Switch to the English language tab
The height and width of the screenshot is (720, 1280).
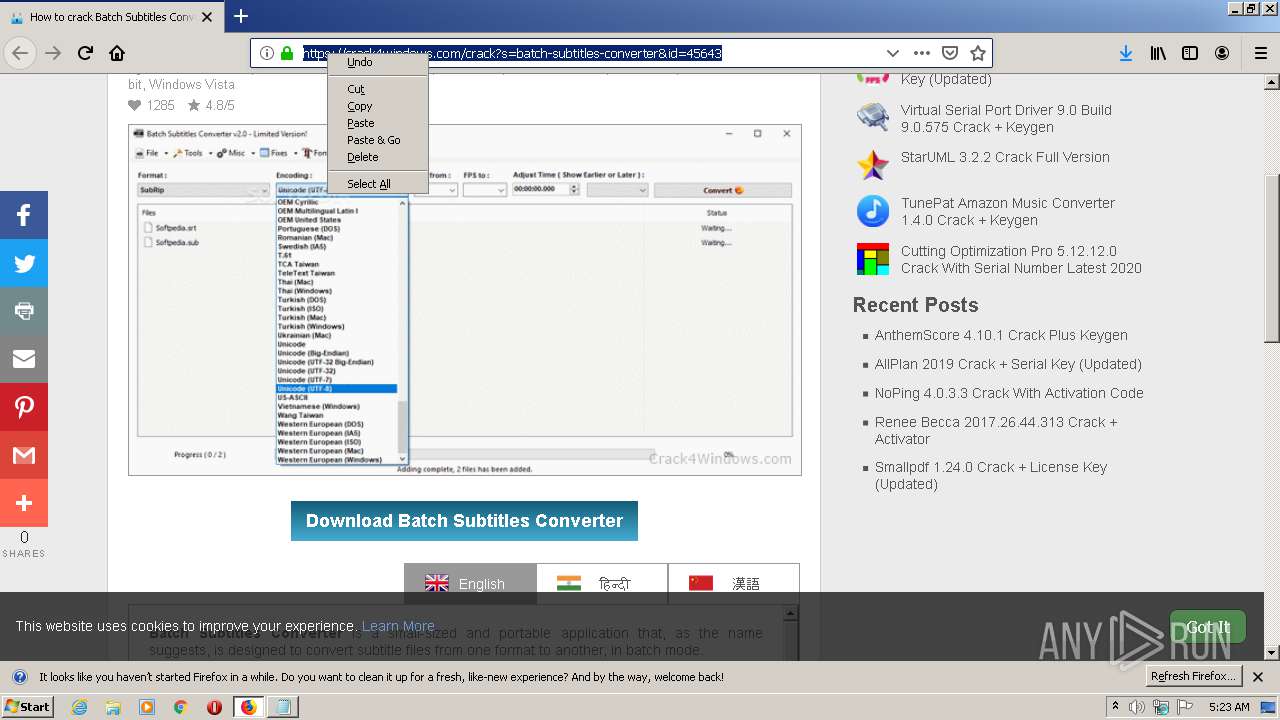pos(470,584)
